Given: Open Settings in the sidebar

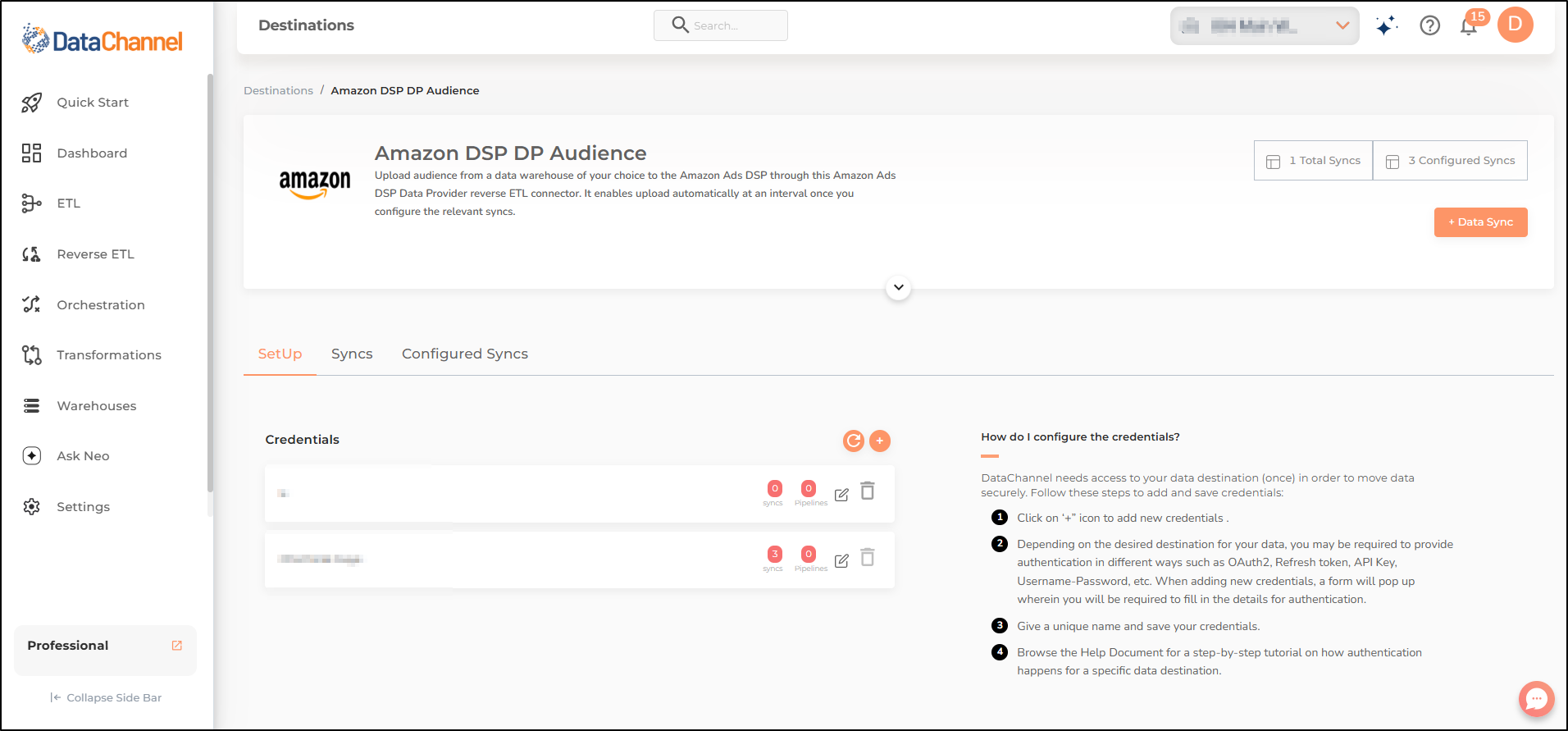Looking at the screenshot, I should pos(83,507).
